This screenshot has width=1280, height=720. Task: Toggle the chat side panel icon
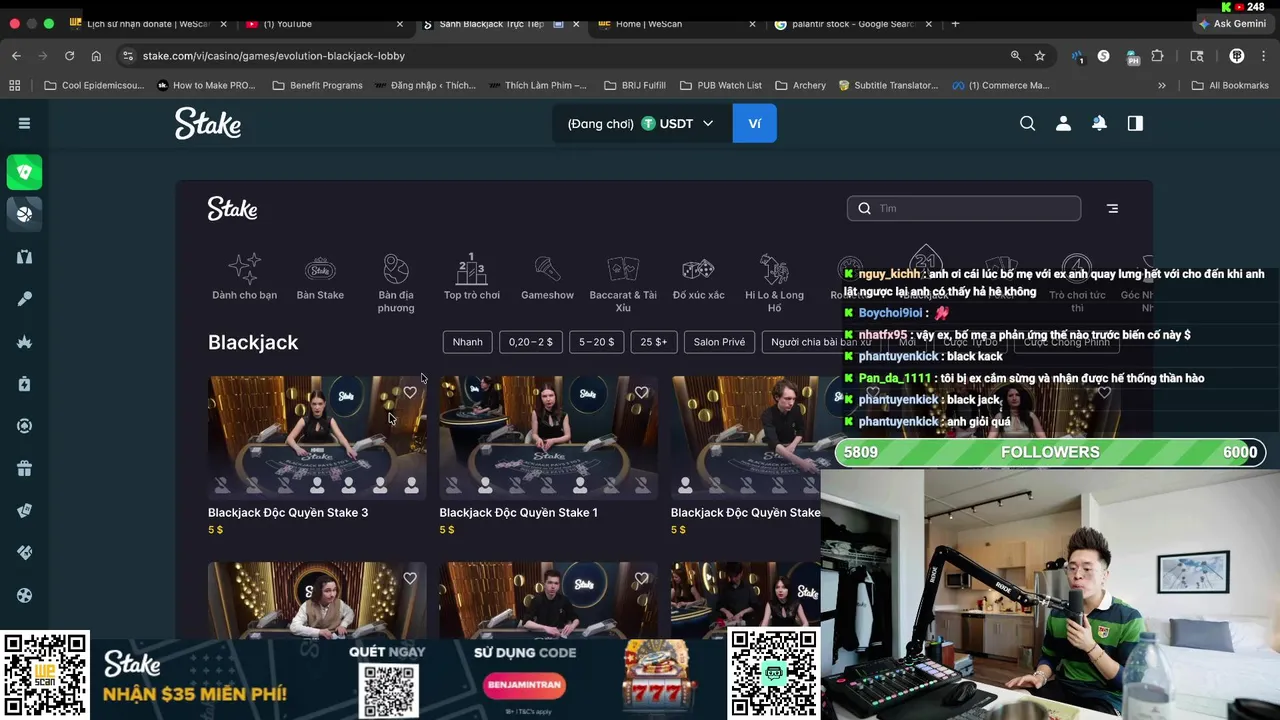coord(1135,123)
